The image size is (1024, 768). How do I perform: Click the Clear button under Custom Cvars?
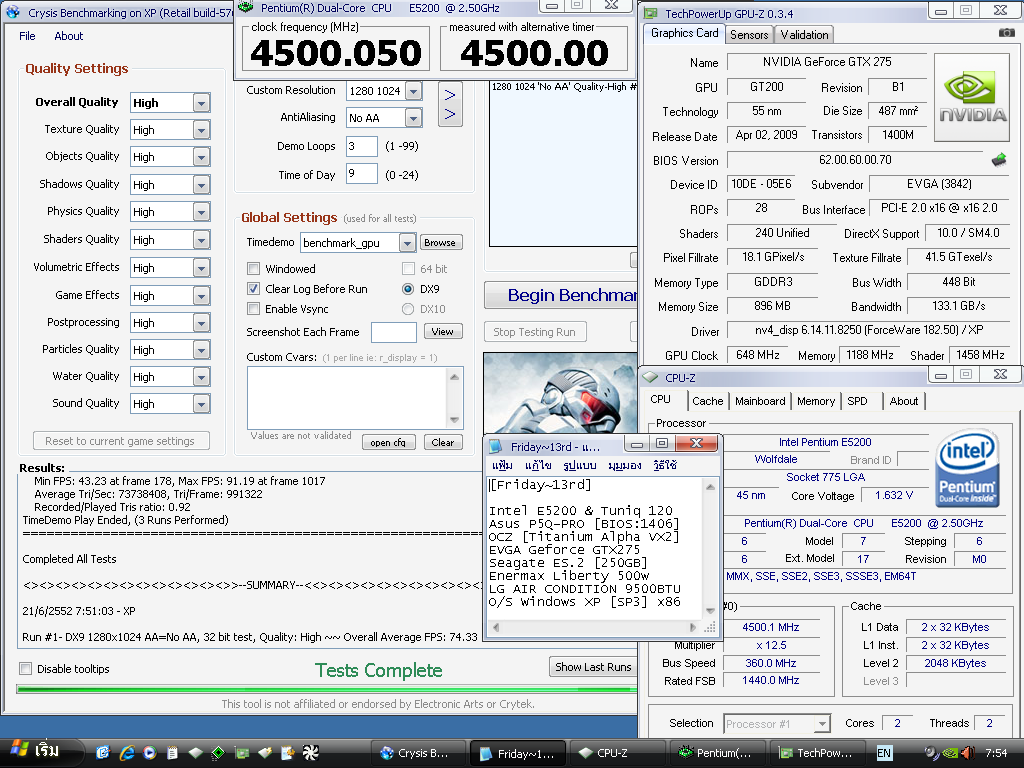[443, 442]
